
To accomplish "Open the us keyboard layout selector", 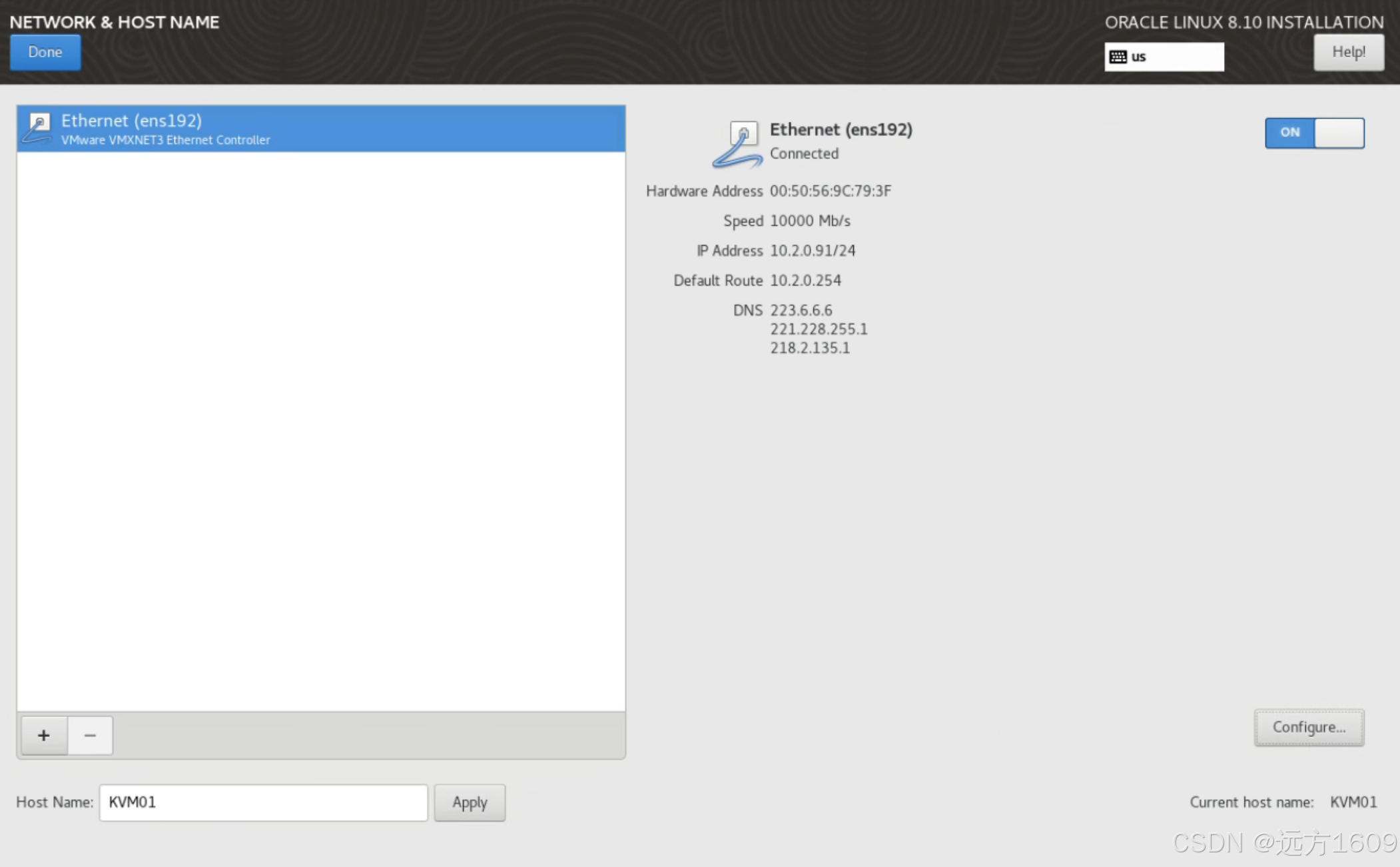I will click(x=1164, y=57).
